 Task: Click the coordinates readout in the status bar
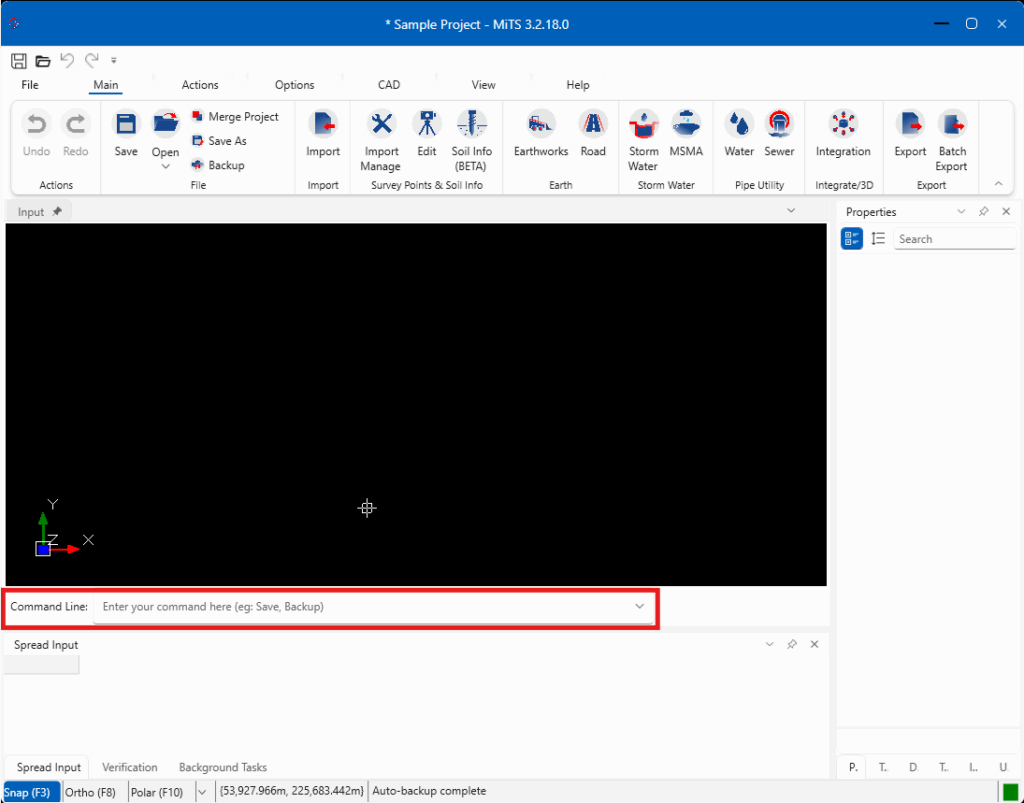point(292,791)
